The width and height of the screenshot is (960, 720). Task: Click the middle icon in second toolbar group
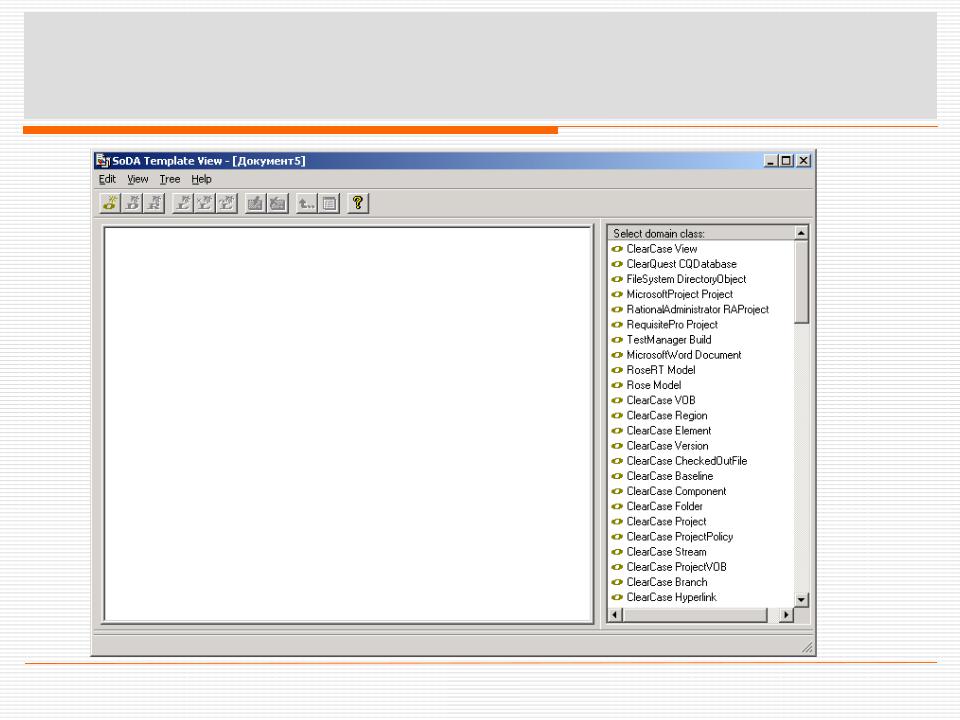[204, 203]
